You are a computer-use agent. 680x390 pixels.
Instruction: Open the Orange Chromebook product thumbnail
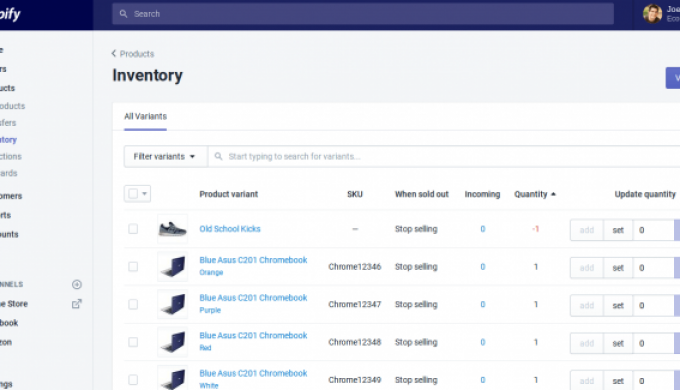pyautogui.click(x=173, y=266)
